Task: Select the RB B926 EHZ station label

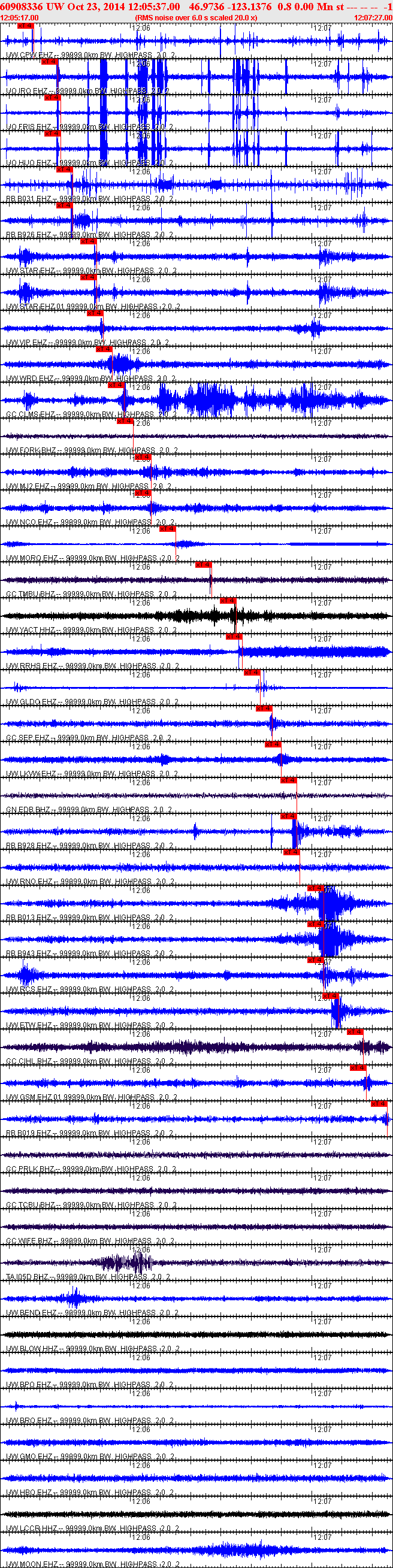Action: (x=89, y=235)
